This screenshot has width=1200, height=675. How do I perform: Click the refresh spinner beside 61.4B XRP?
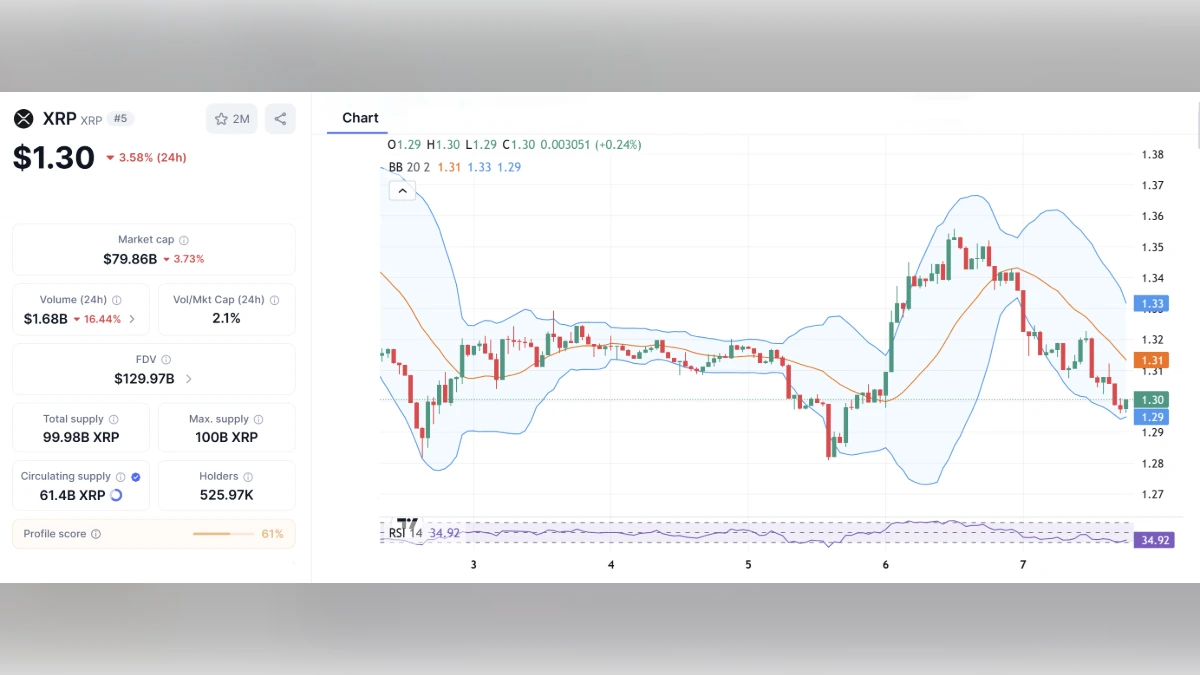click(x=115, y=495)
